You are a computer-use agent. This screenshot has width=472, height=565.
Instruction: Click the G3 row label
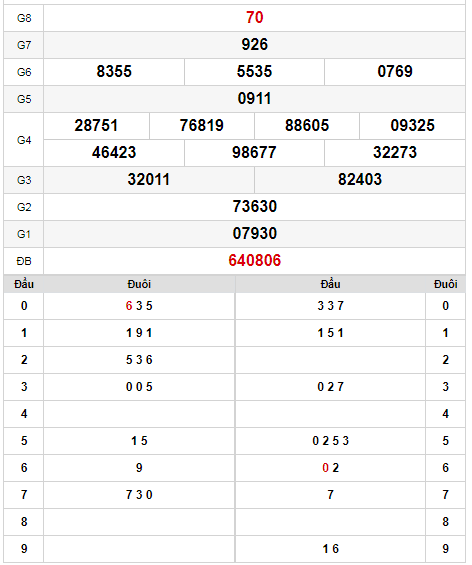coord(24,180)
